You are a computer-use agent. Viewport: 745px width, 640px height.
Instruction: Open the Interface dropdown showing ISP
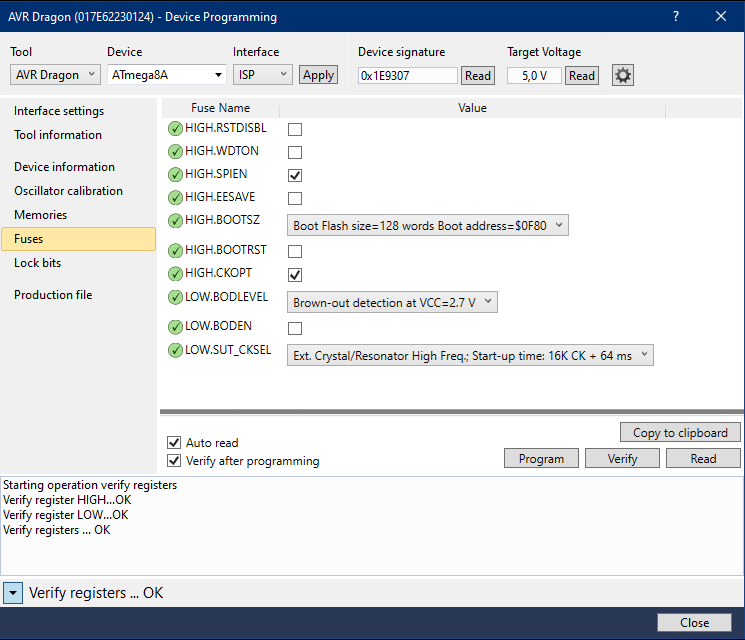coord(263,75)
